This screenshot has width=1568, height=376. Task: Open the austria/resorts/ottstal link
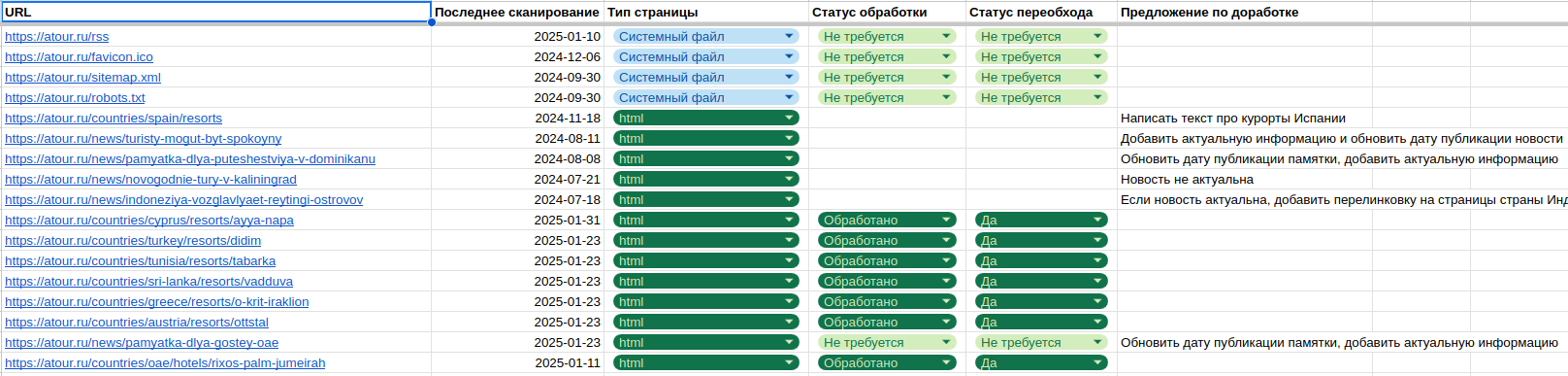click(x=137, y=323)
